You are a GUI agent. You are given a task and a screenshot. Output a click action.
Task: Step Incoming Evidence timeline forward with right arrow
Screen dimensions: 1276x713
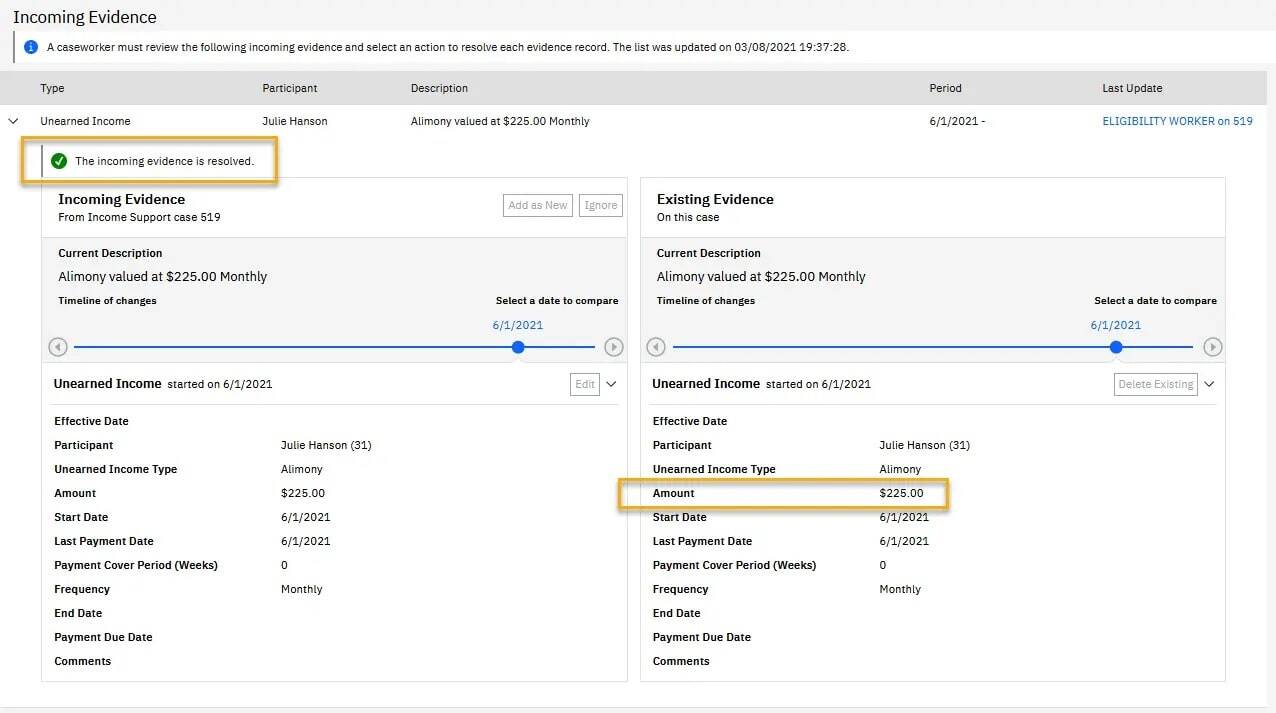point(614,347)
